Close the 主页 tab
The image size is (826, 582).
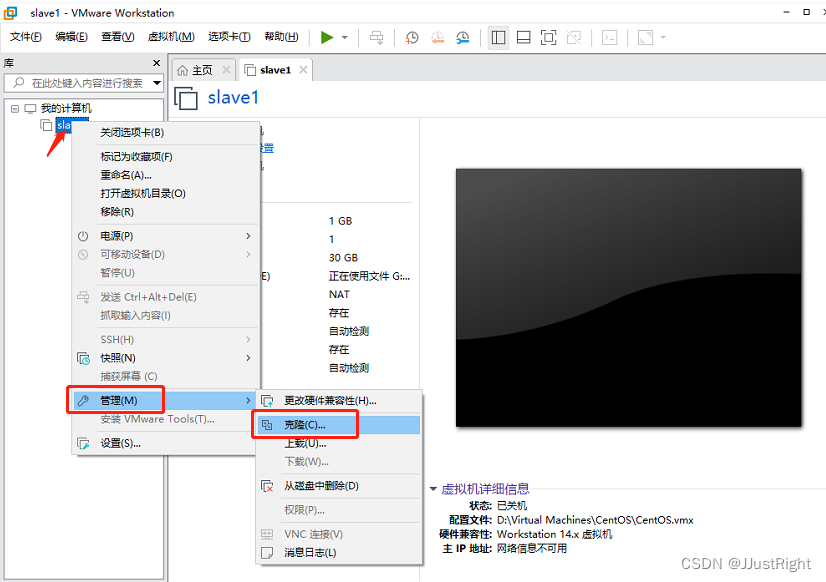226,70
